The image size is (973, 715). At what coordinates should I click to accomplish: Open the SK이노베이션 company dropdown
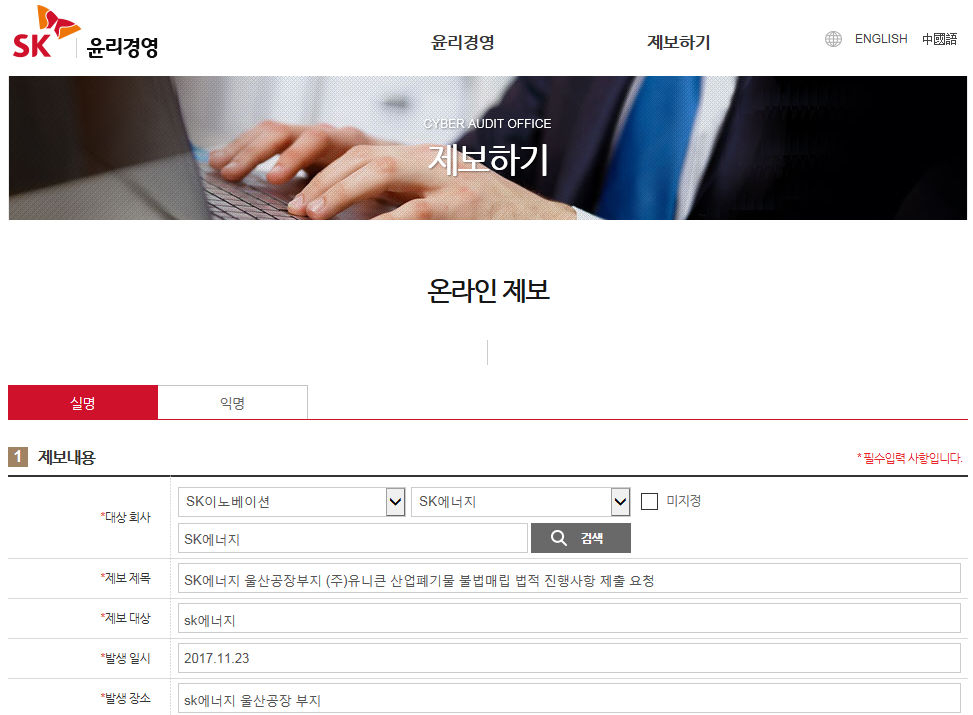pos(291,501)
